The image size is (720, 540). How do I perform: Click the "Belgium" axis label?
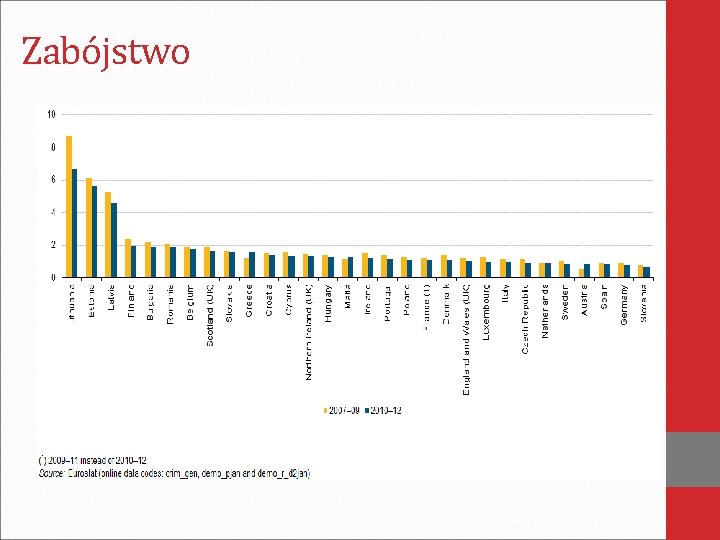(190, 303)
